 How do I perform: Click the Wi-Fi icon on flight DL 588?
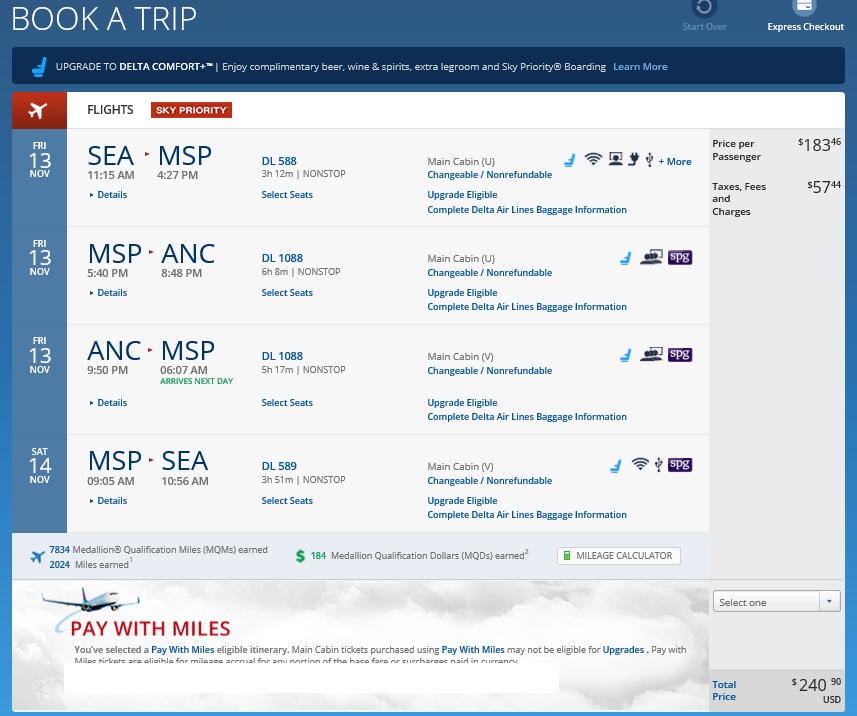[x=594, y=159]
